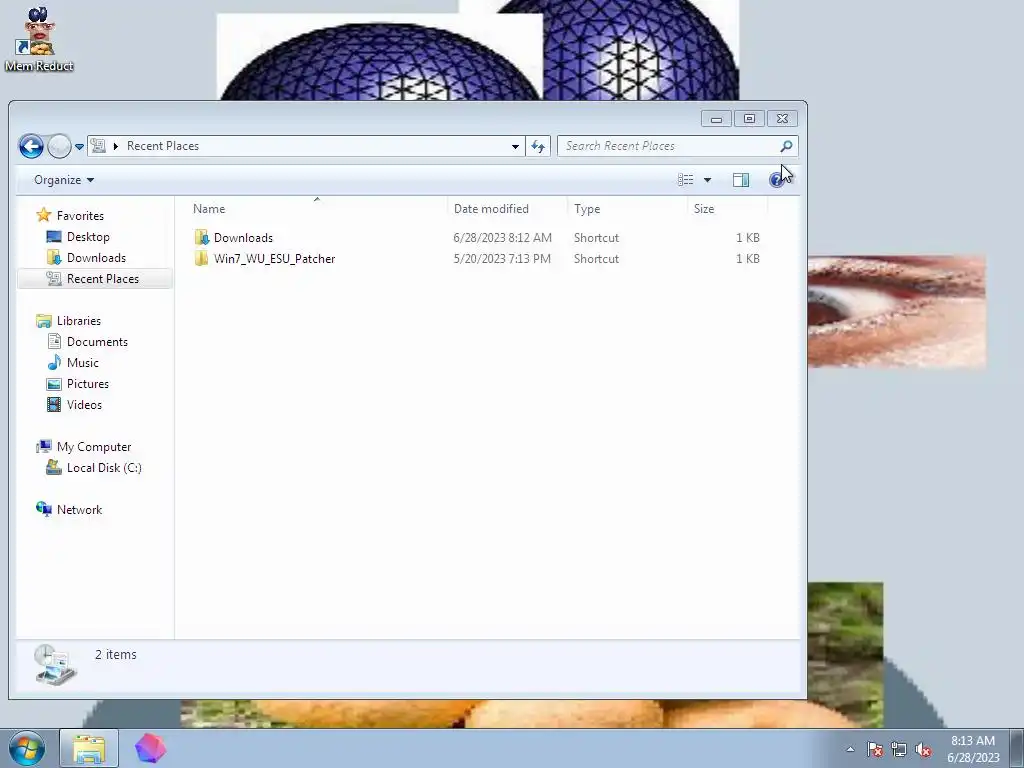The image size is (1024, 768).
Task: Click the Videos filmstrip icon
Action: [54, 404]
